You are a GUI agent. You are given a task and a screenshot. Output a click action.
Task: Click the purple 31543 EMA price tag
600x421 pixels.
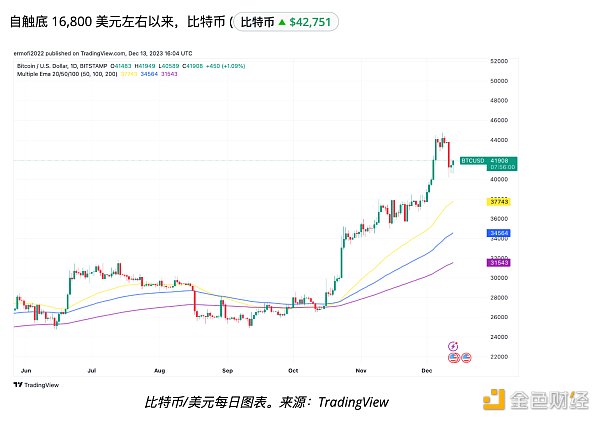[500, 262]
